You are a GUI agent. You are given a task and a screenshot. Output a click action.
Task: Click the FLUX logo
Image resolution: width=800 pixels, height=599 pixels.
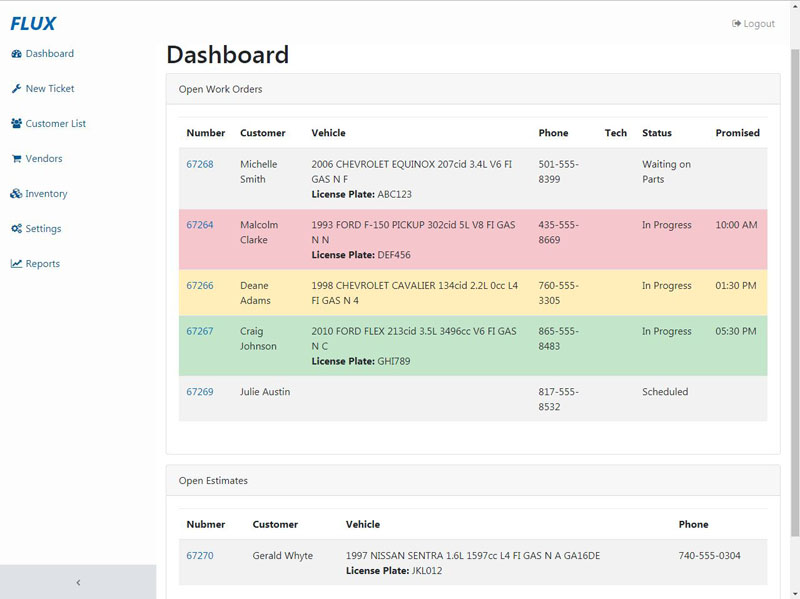(33, 24)
